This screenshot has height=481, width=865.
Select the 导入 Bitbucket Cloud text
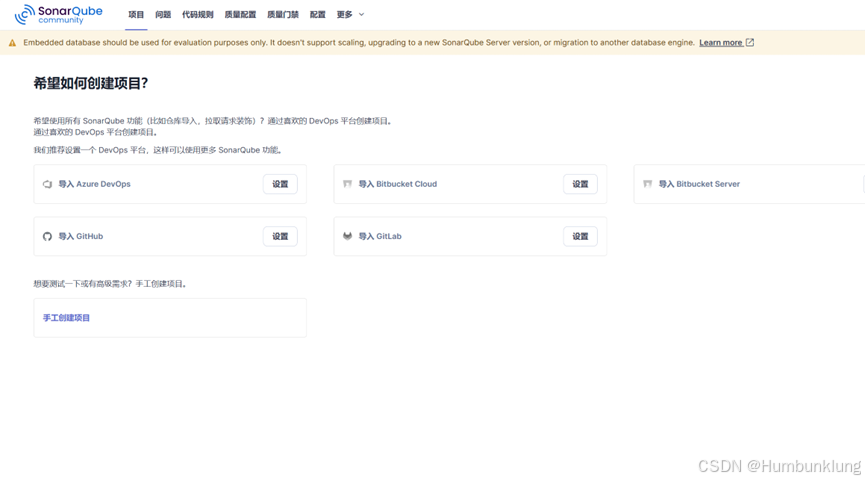tap(398, 184)
